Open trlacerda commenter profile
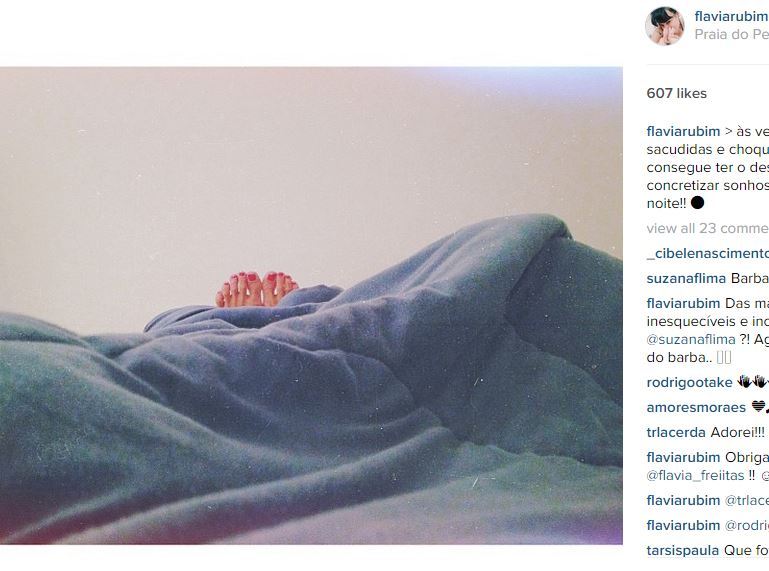Viewport: 769px width, 571px height. coord(676,432)
